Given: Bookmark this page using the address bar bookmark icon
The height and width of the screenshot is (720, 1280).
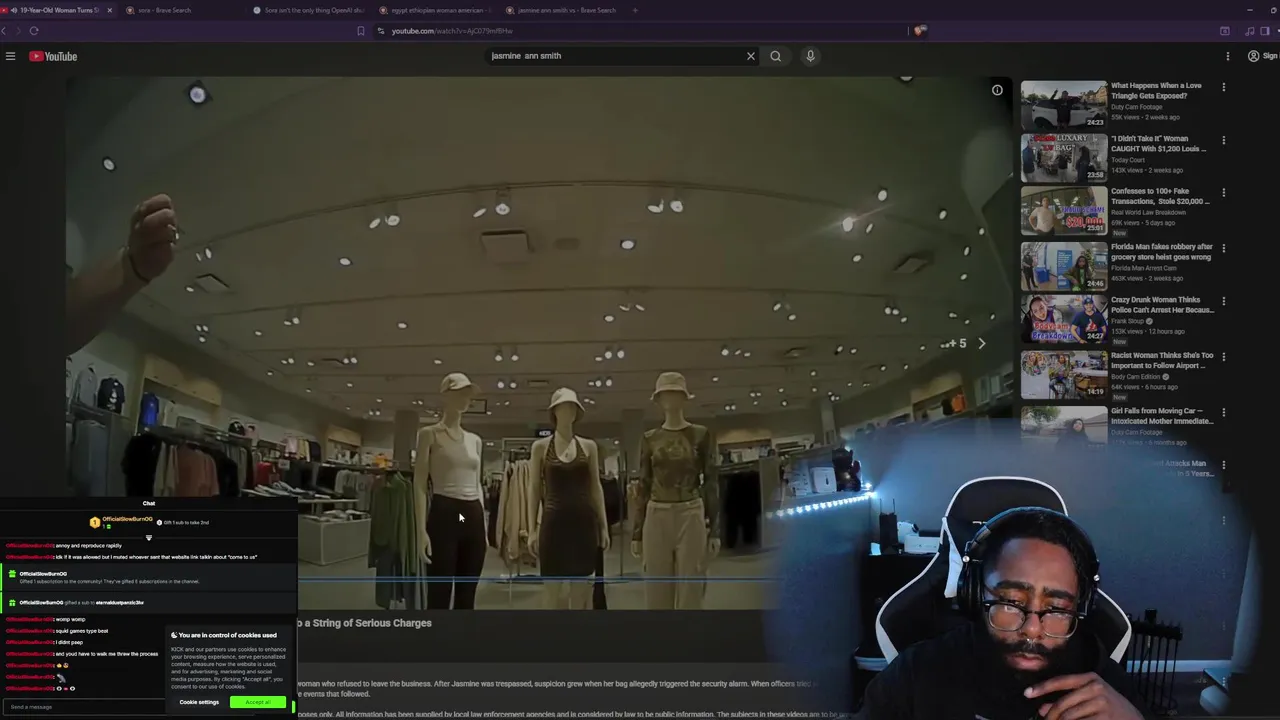Looking at the screenshot, I should (x=361, y=31).
